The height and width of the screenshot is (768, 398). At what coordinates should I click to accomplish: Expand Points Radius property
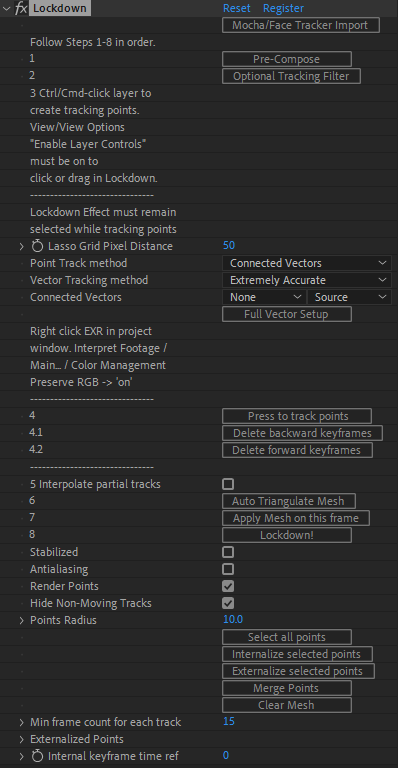pyautogui.click(x=22, y=621)
